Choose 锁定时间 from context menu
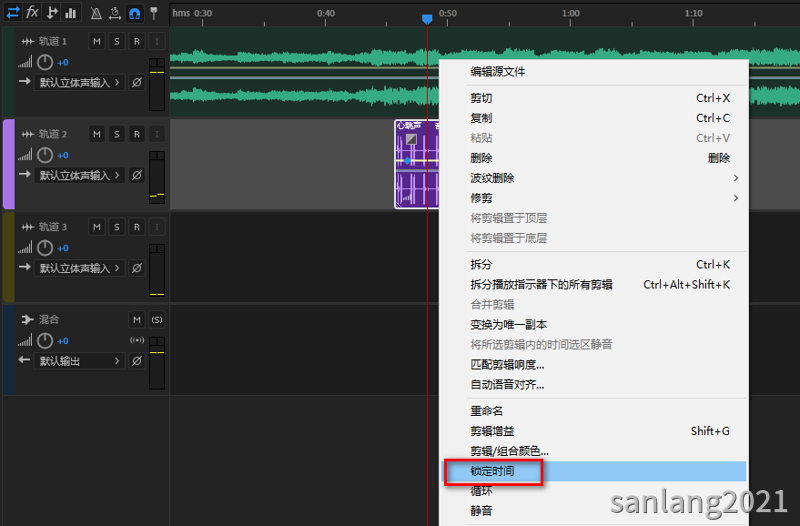The image size is (800, 526). click(x=493, y=471)
